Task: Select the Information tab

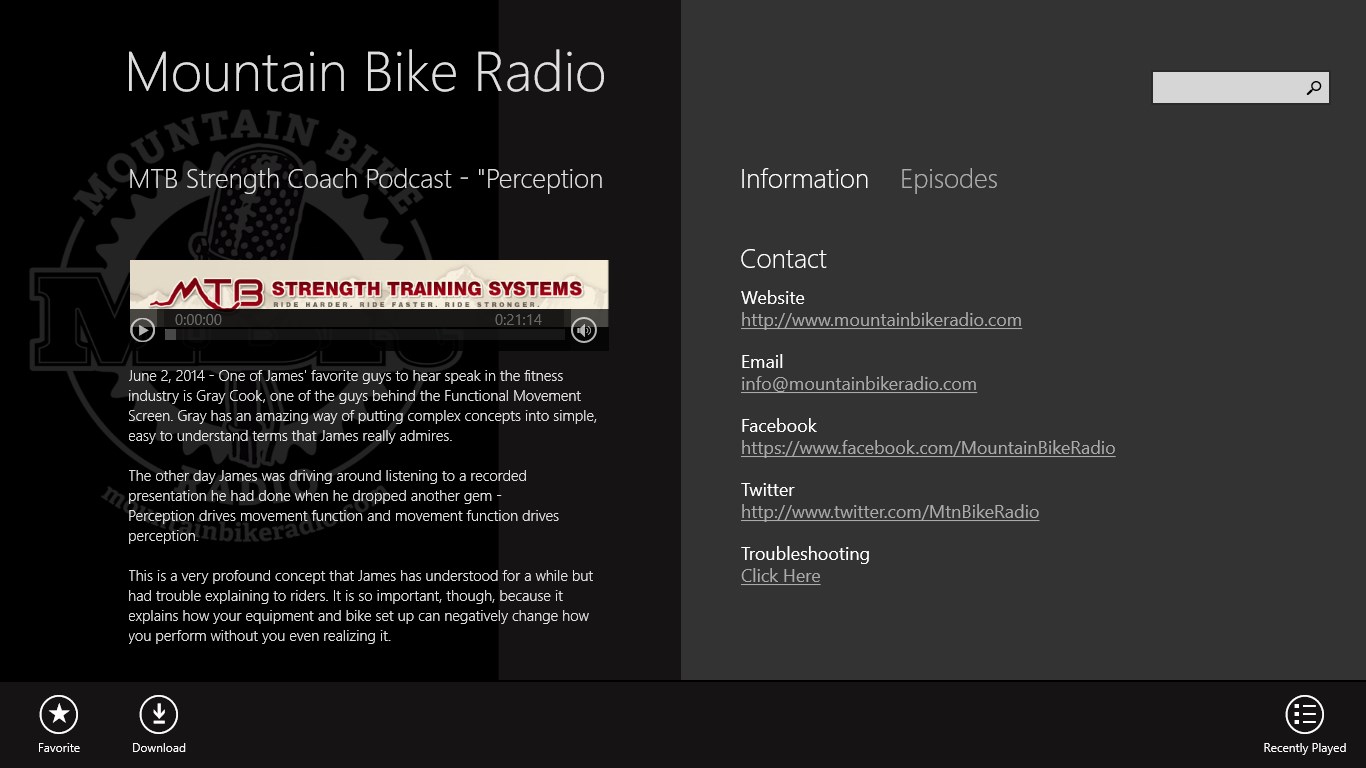Action: pyautogui.click(x=804, y=180)
